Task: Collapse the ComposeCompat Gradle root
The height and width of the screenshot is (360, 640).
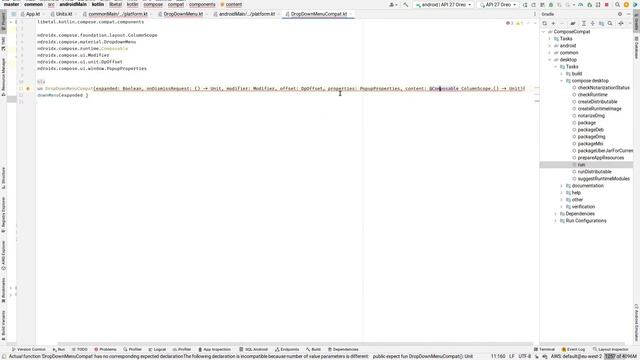Action: click(x=544, y=31)
